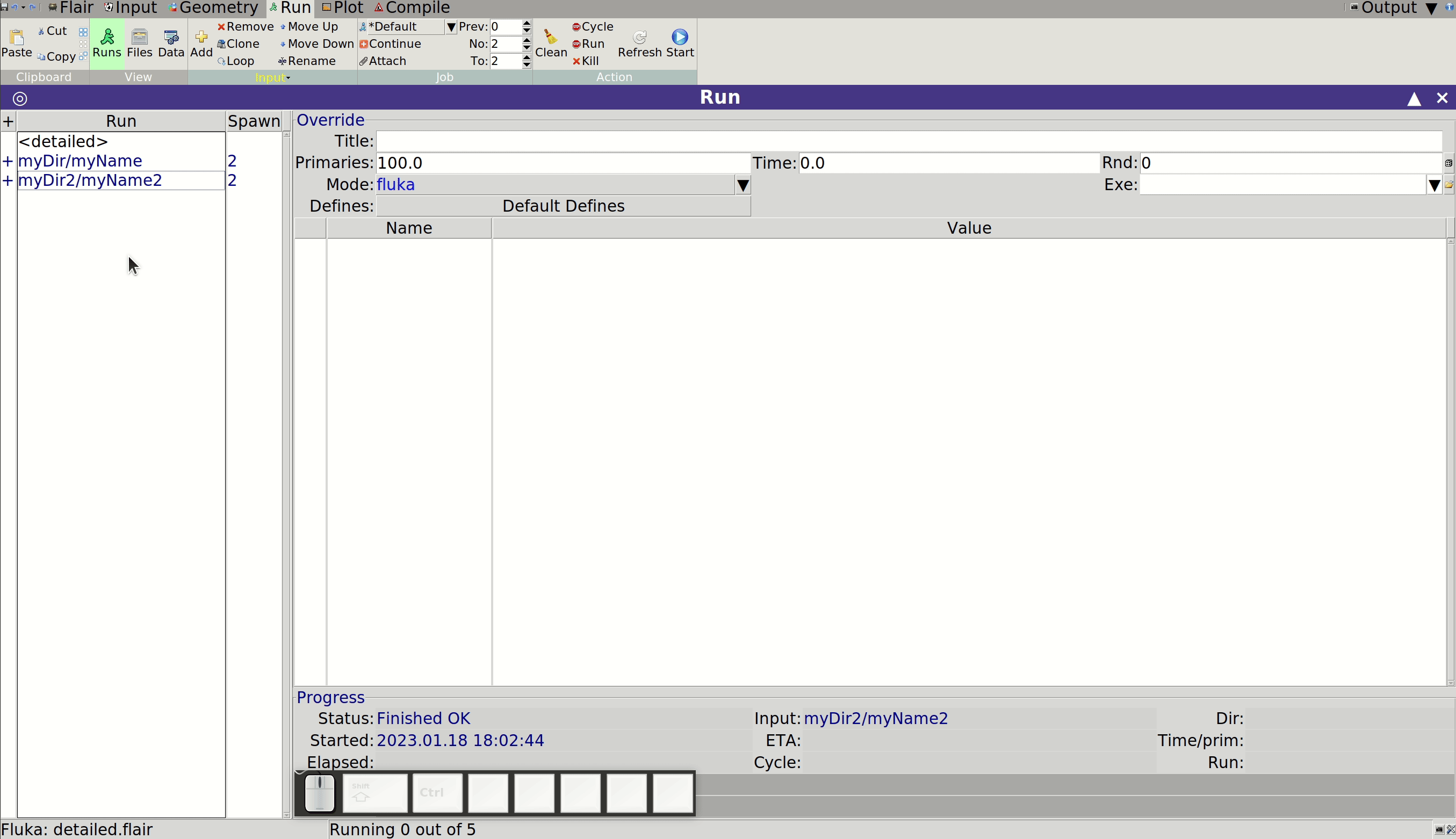Open the Data view
Image resolution: width=1456 pixels, height=839 pixels.
coord(171,37)
